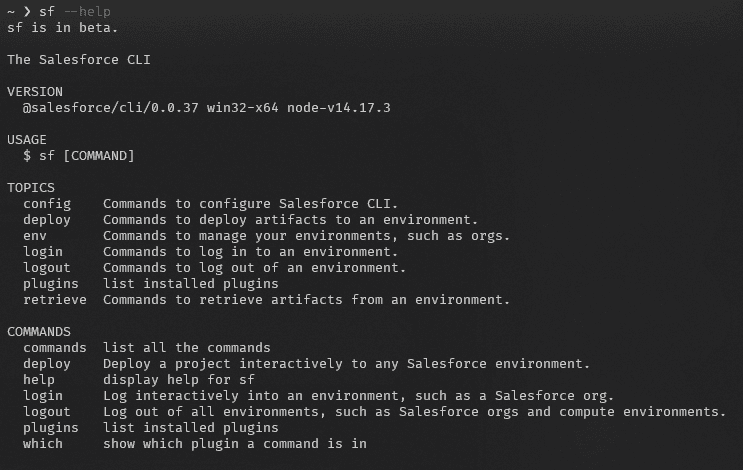Click the 'The Salesforce CLI' title text
The image size is (743, 470).
pyautogui.click(x=79, y=60)
